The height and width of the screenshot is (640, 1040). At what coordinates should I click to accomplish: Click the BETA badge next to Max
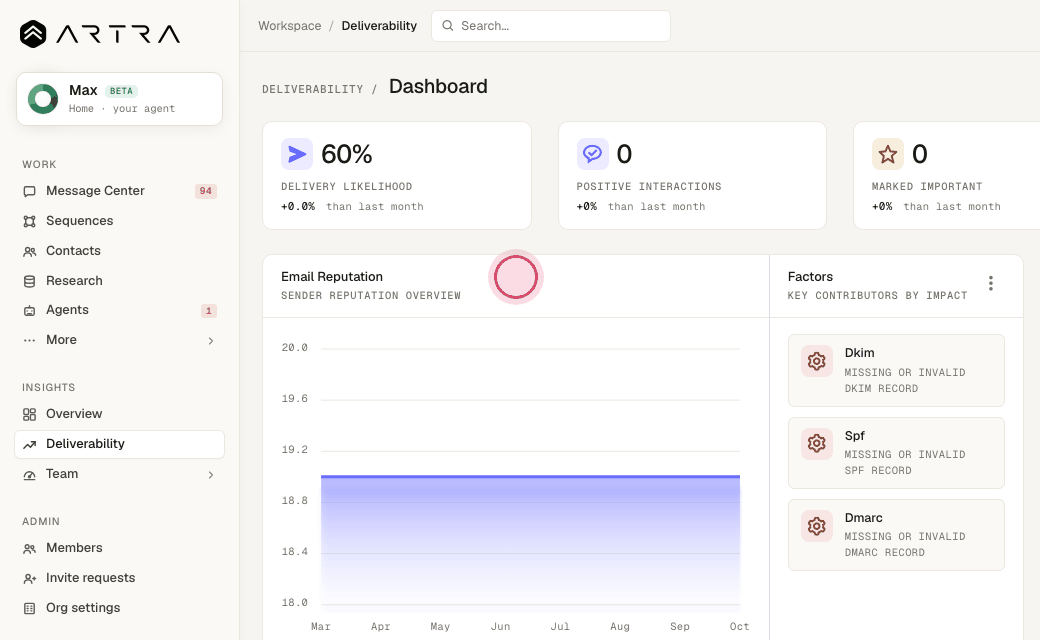coord(121,91)
